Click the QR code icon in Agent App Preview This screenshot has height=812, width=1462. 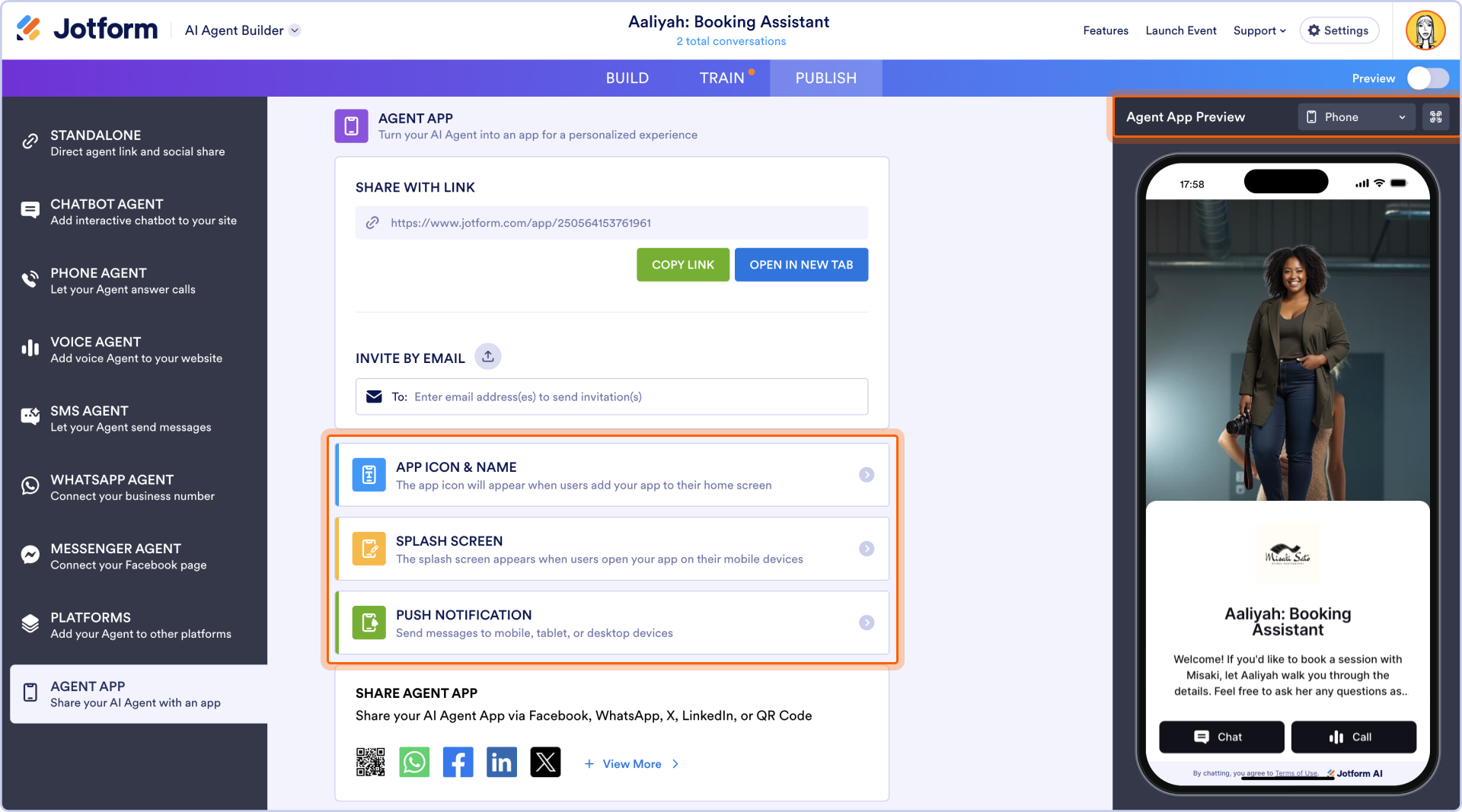click(1436, 117)
